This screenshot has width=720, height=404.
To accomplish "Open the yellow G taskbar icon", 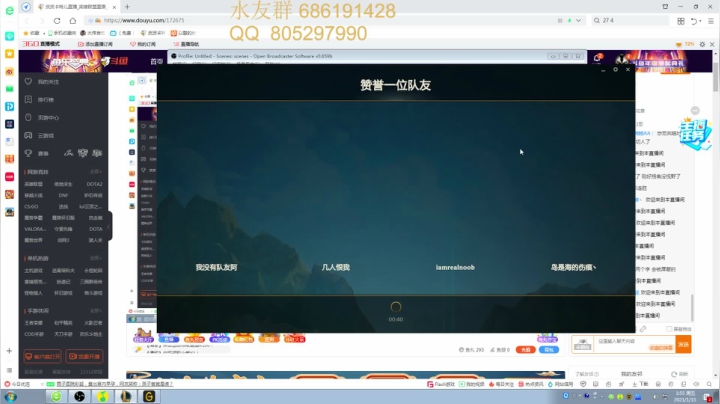I will (x=149, y=396).
